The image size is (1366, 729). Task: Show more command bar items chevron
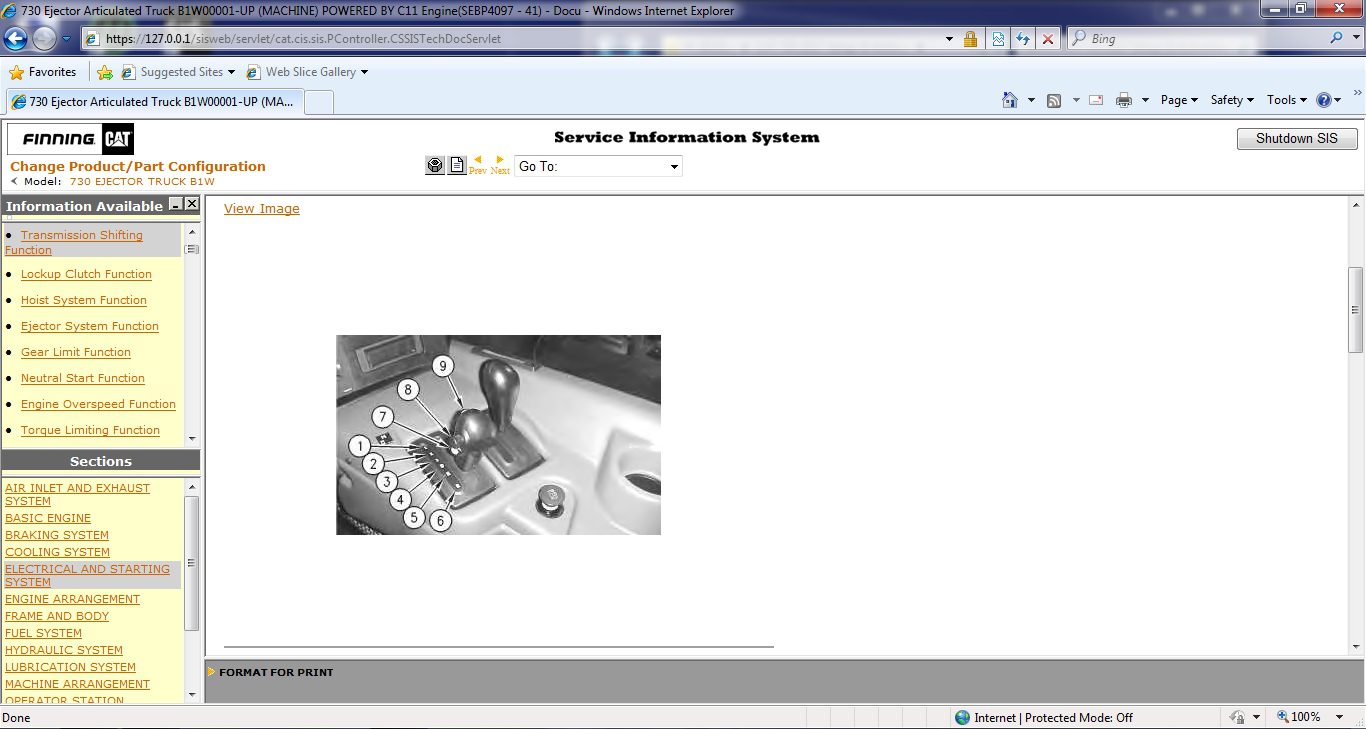(1357, 93)
